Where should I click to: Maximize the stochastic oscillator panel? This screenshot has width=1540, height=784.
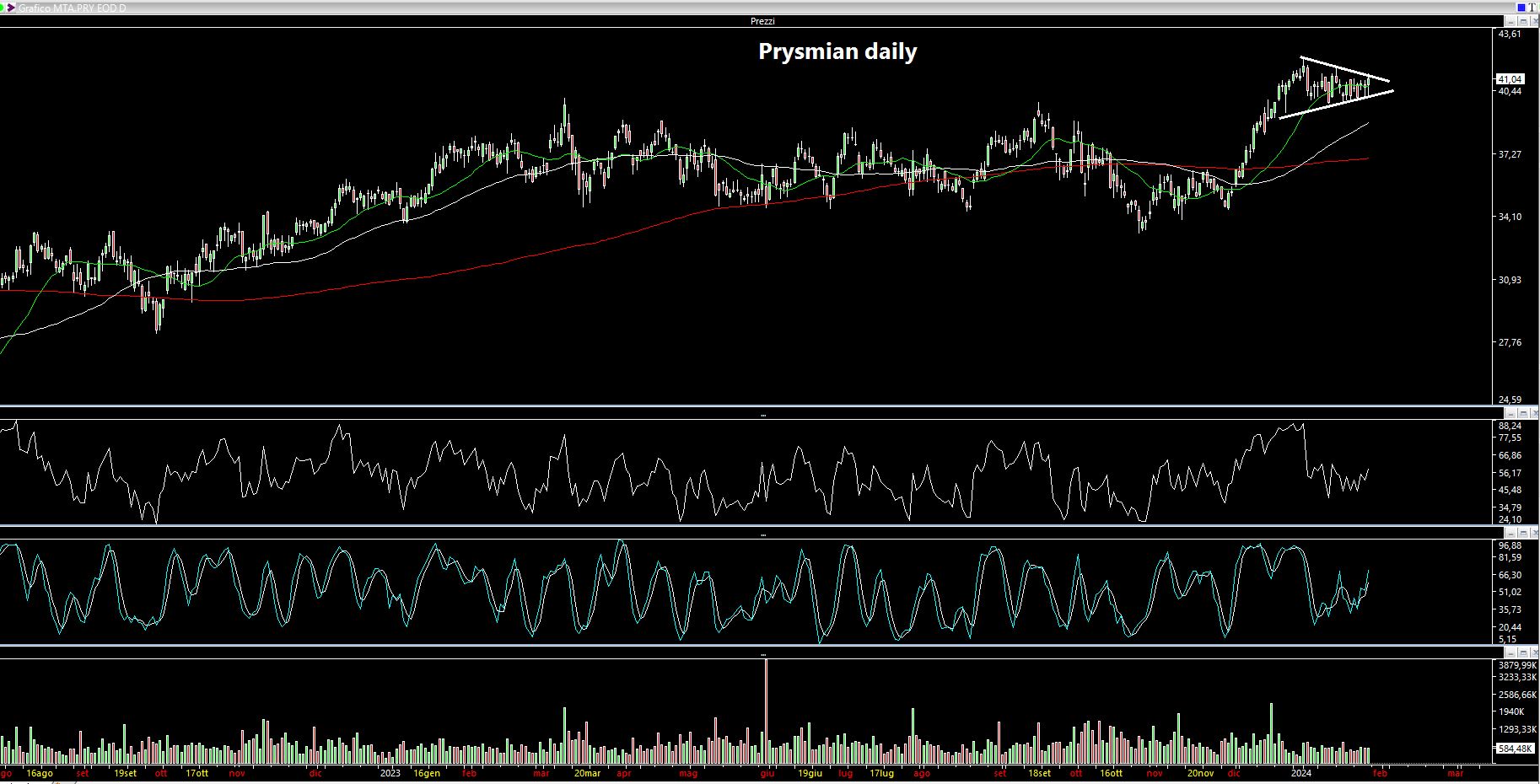click(x=1523, y=534)
